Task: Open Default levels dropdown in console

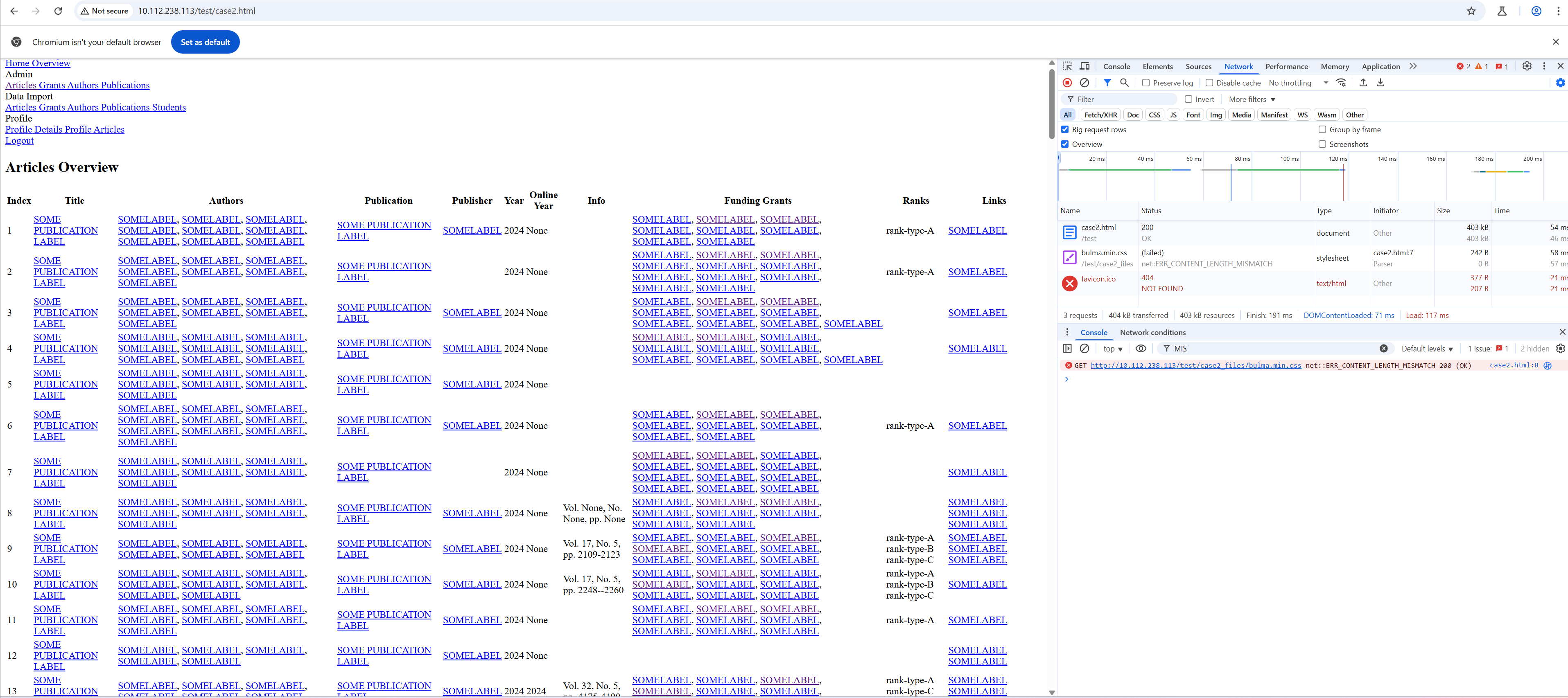Action: pyautogui.click(x=1427, y=349)
